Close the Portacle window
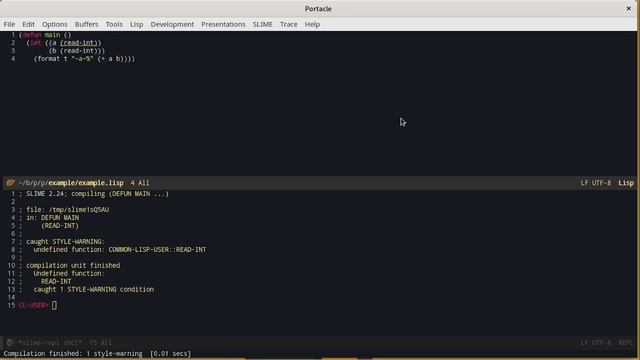 pyautogui.click(x=629, y=9)
